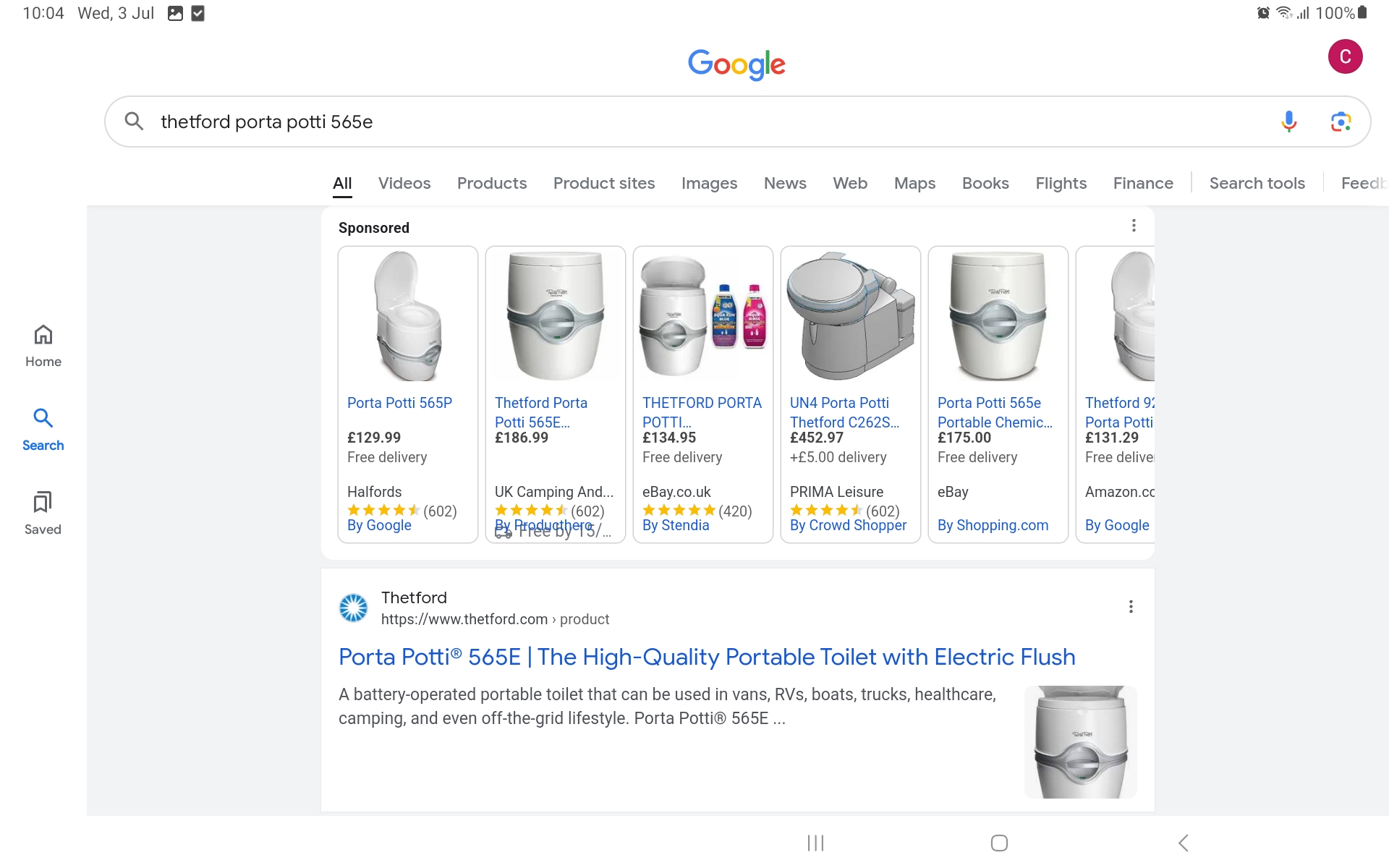Screen dimensions: 1389x868
Task: Open the Sponsored section three-dot menu
Action: pyautogui.click(x=1133, y=225)
